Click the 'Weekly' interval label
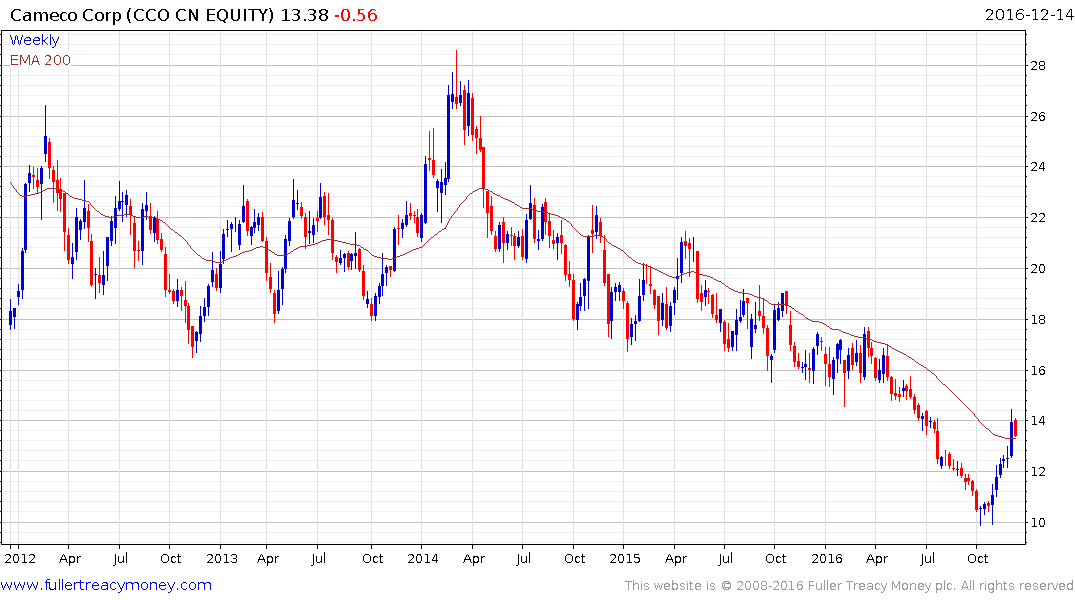Viewport: 1075px width, 600px height. [x=34, y=40]
